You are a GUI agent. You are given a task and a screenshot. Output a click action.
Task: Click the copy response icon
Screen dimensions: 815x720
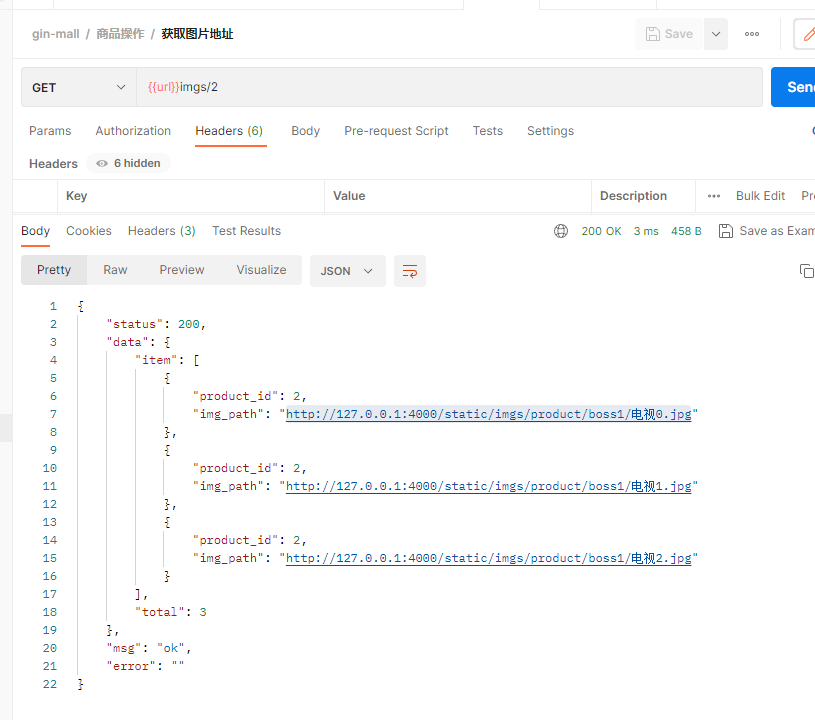pyautogui.click(x=806, y=271)
